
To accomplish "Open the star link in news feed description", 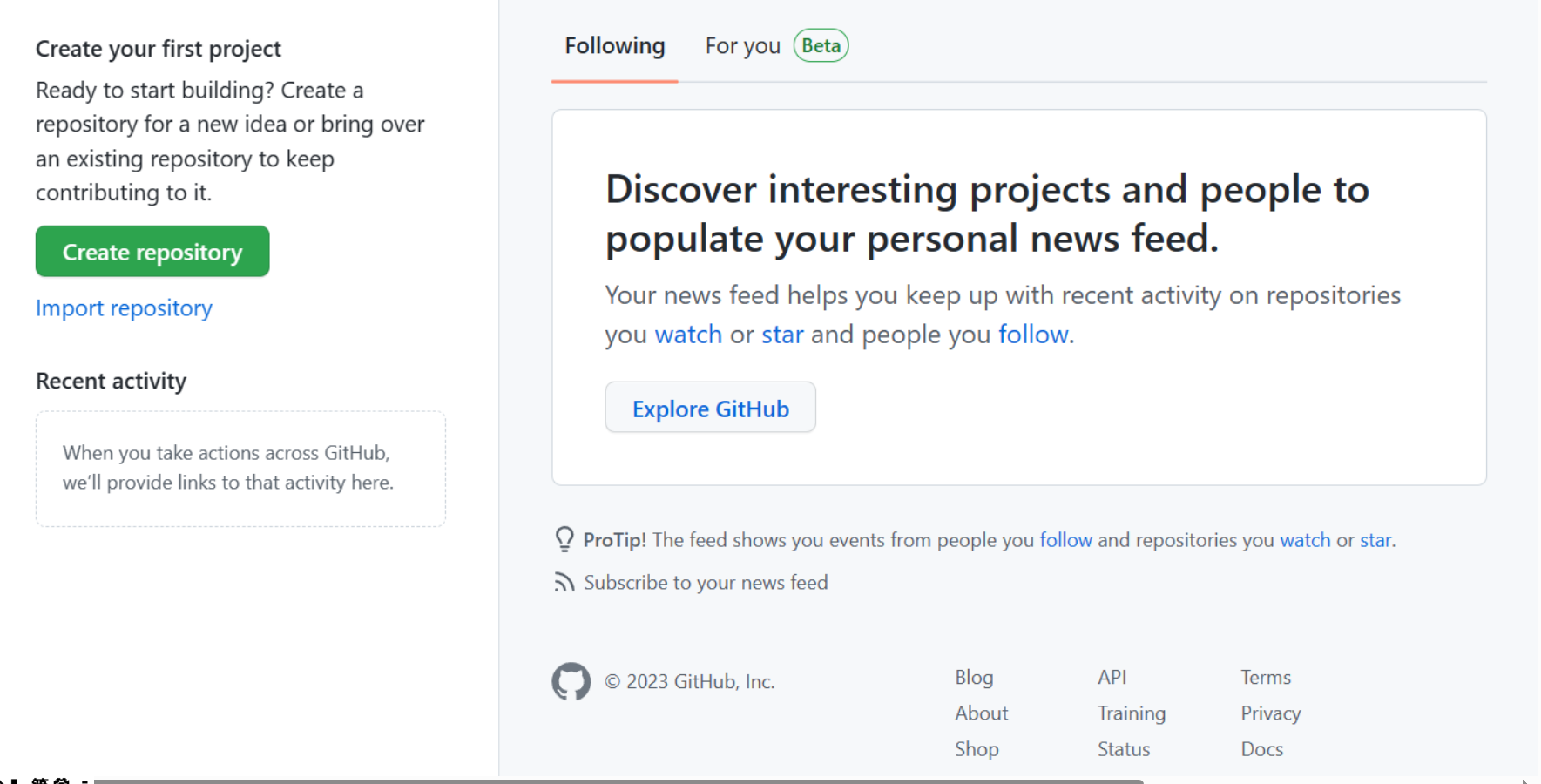I will 782,335.
